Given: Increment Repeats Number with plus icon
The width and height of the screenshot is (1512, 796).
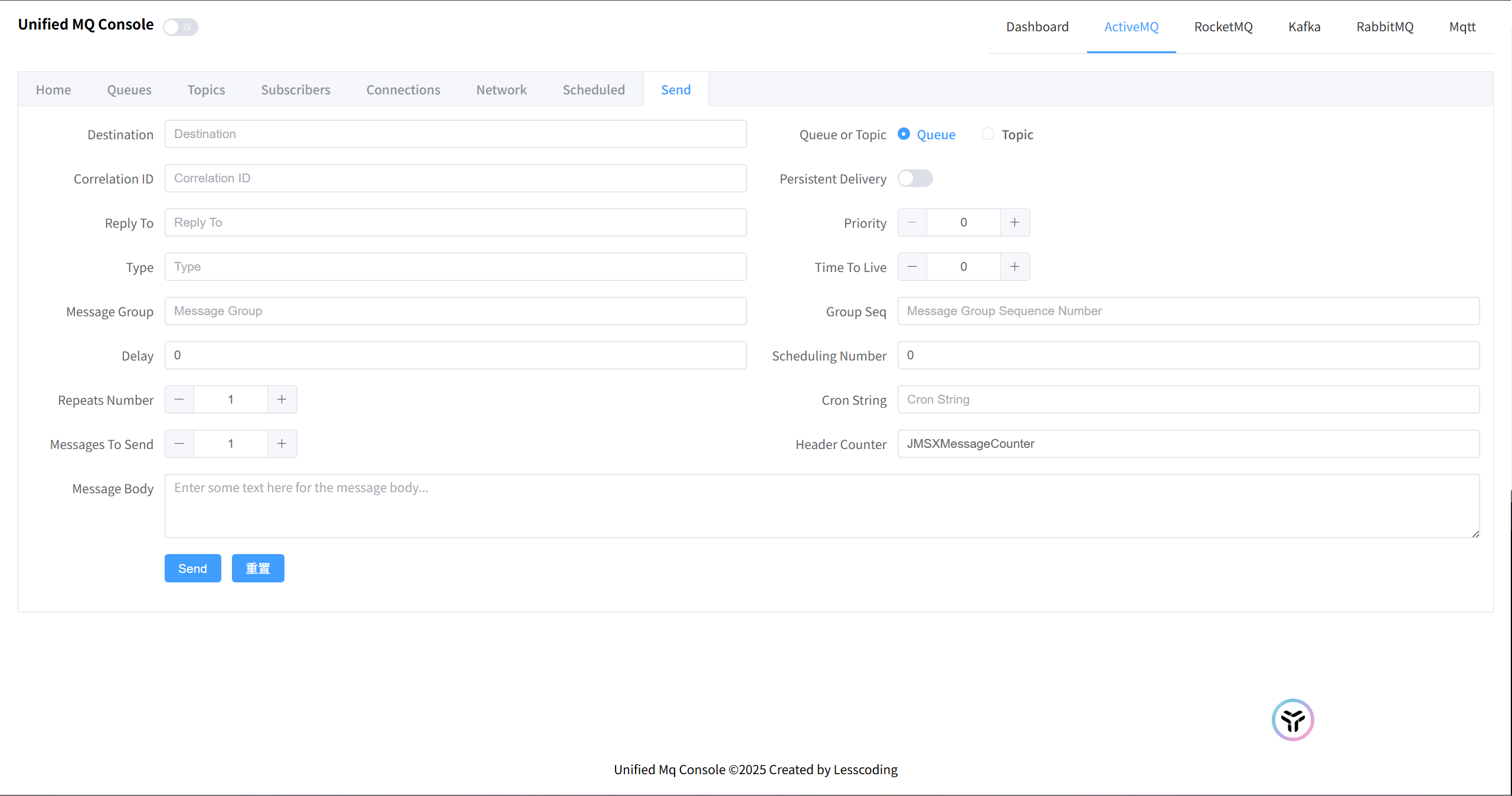Looking at the screenshot, I should tap(282, 399).
